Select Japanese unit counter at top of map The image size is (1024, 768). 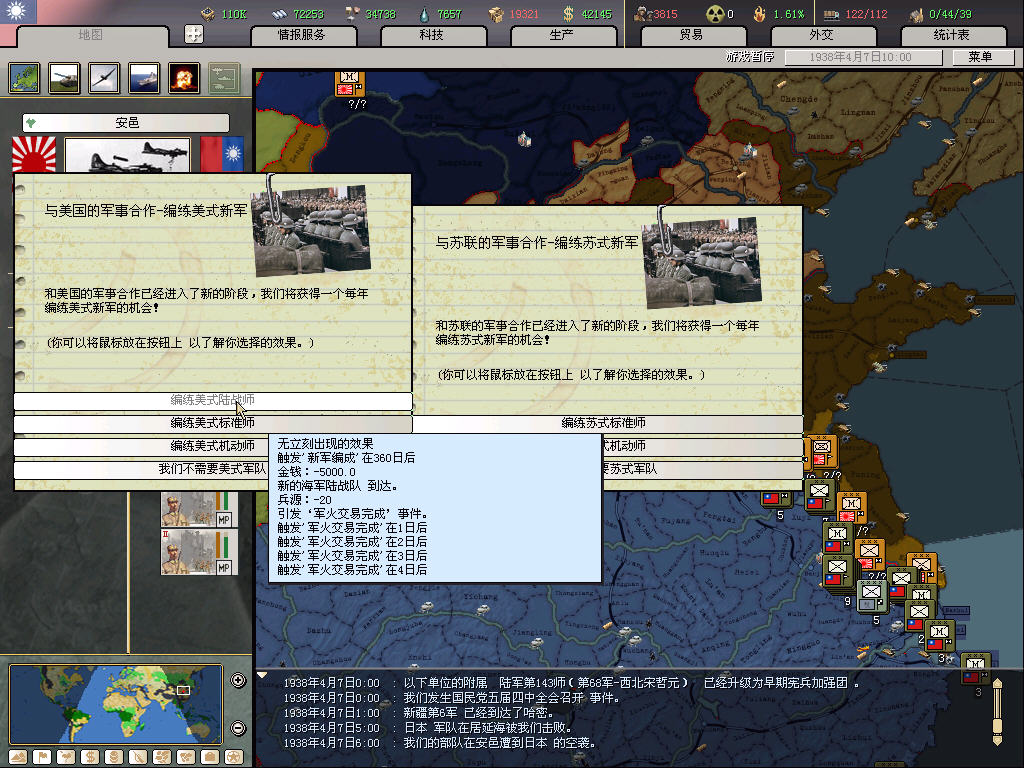(x=349, y=84)
